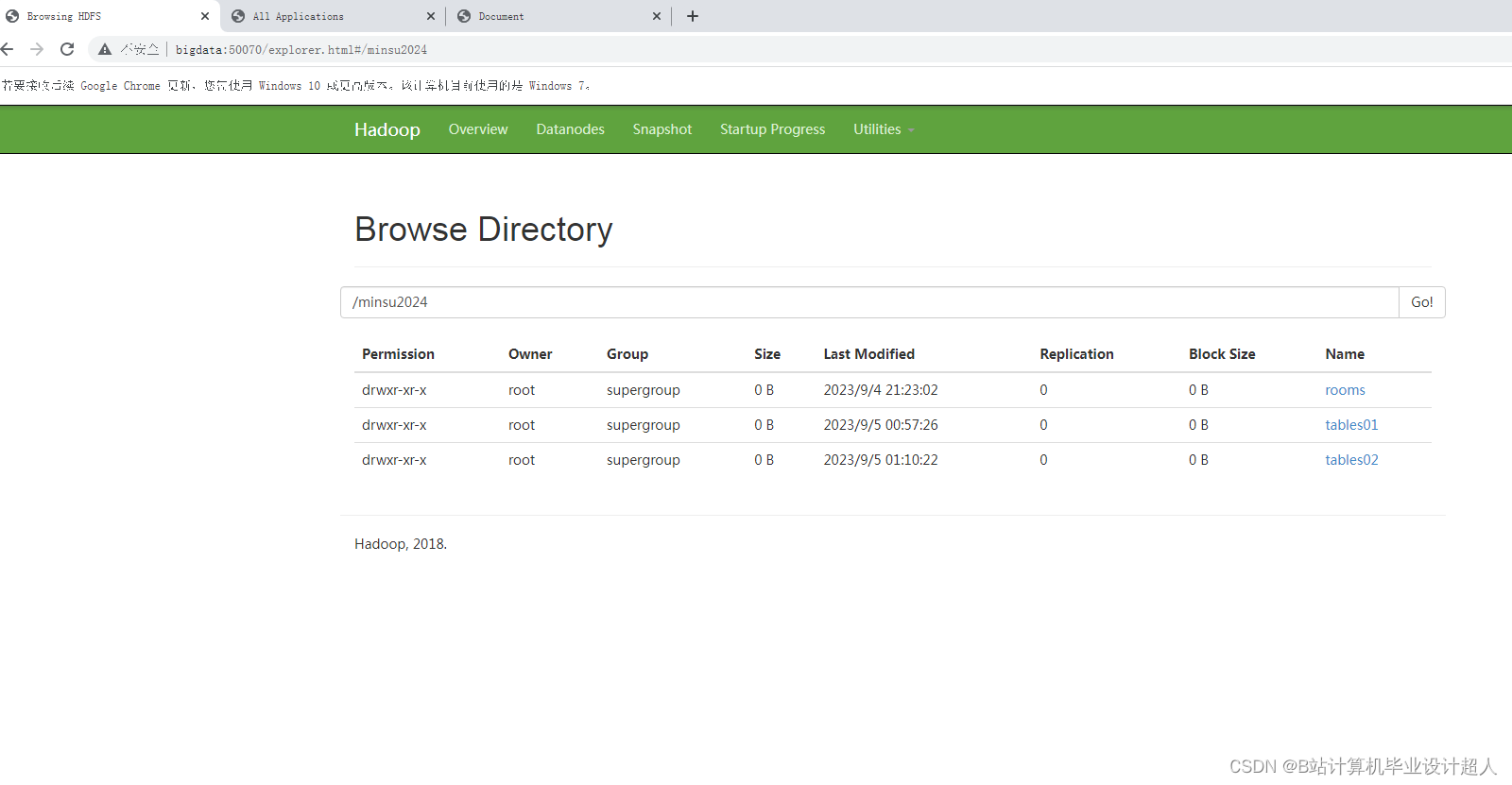Click the Browsing HDFS tab globe icon
The image size is (1512, 785).
12,16
